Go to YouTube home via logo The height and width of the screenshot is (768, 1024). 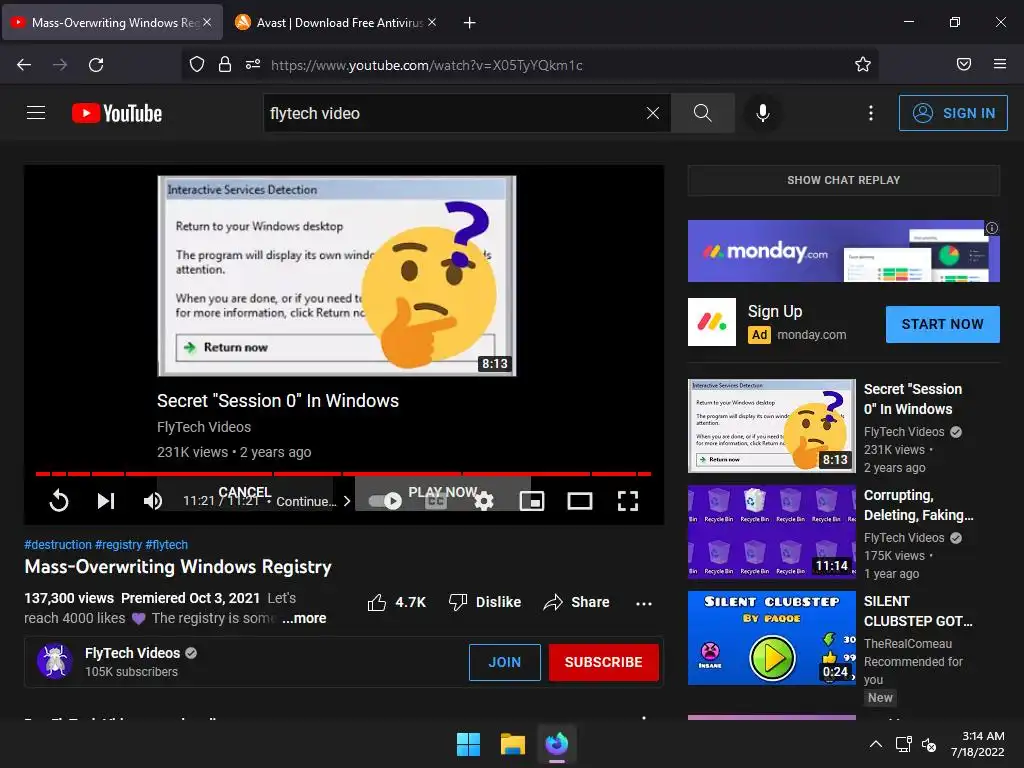(x=117, y=113)
